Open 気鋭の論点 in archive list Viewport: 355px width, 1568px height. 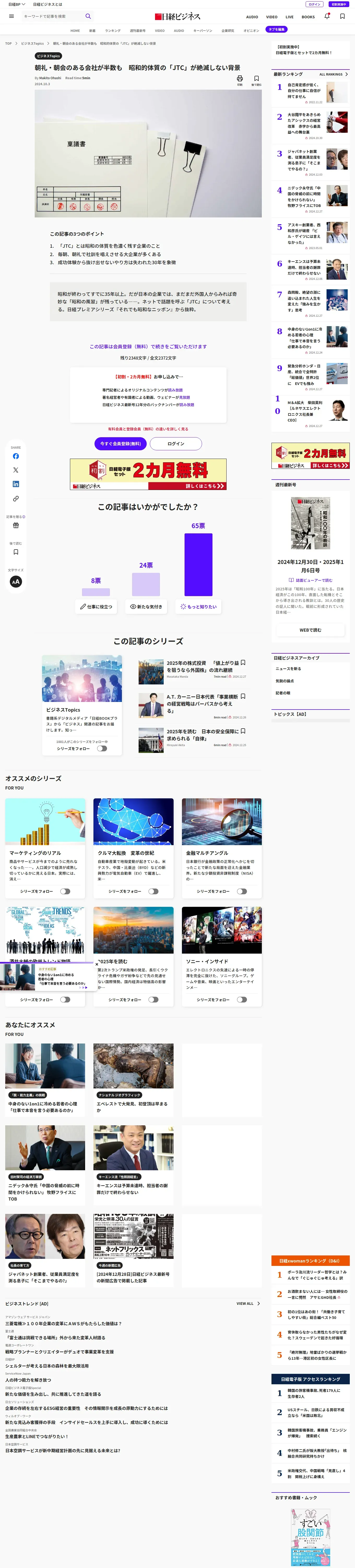(285, 681)
